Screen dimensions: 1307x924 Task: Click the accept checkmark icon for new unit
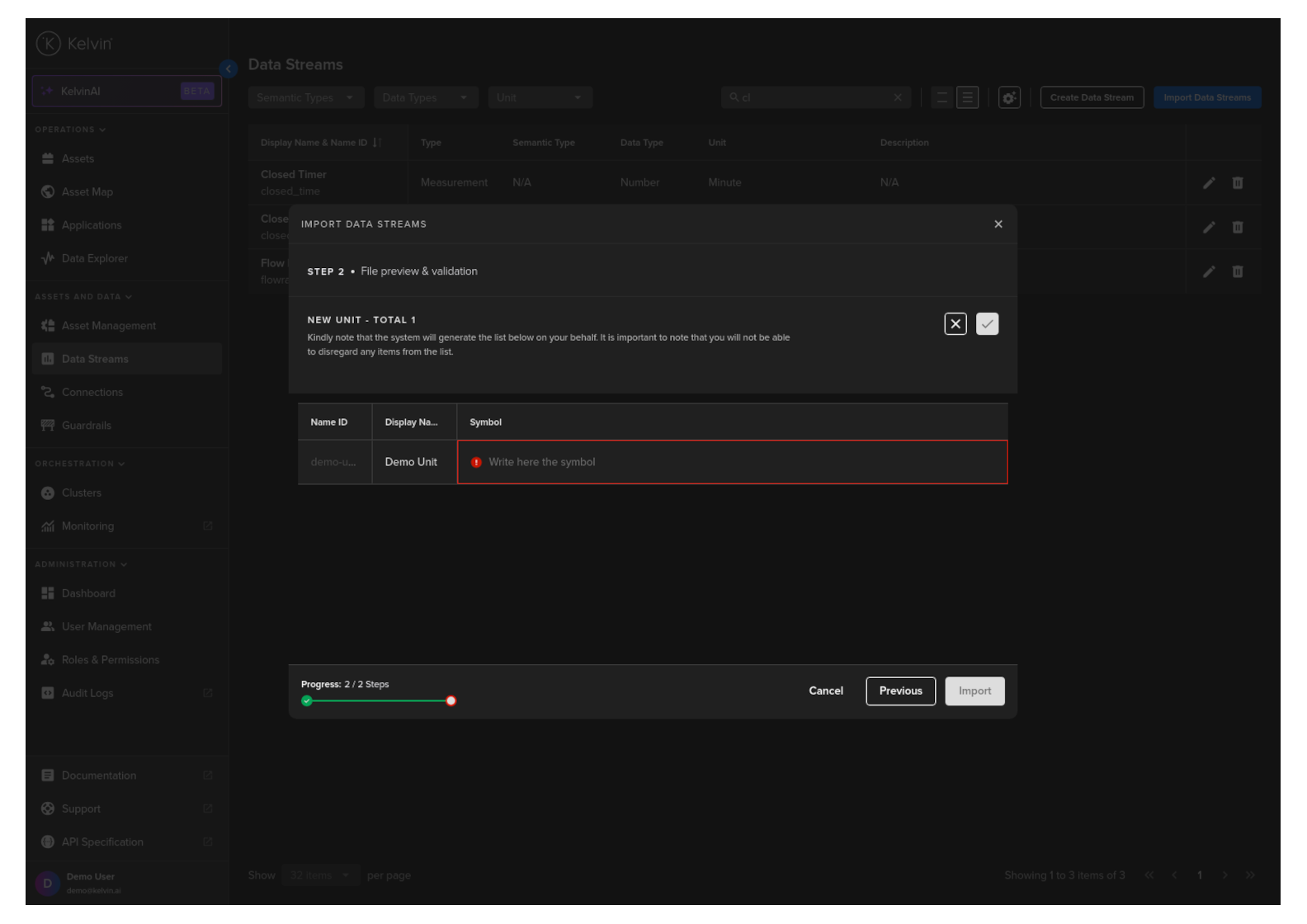click(987, 324)
